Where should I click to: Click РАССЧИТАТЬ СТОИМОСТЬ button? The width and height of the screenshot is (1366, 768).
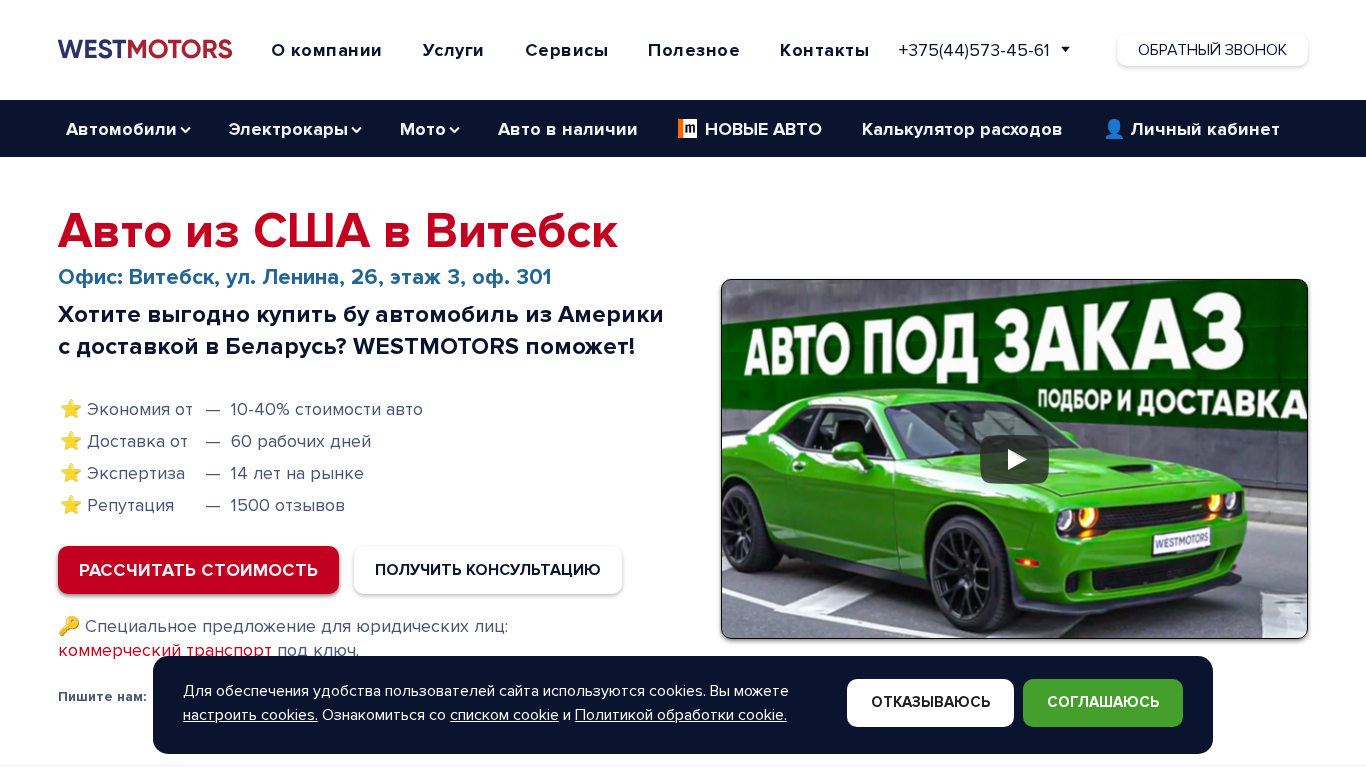198,570
